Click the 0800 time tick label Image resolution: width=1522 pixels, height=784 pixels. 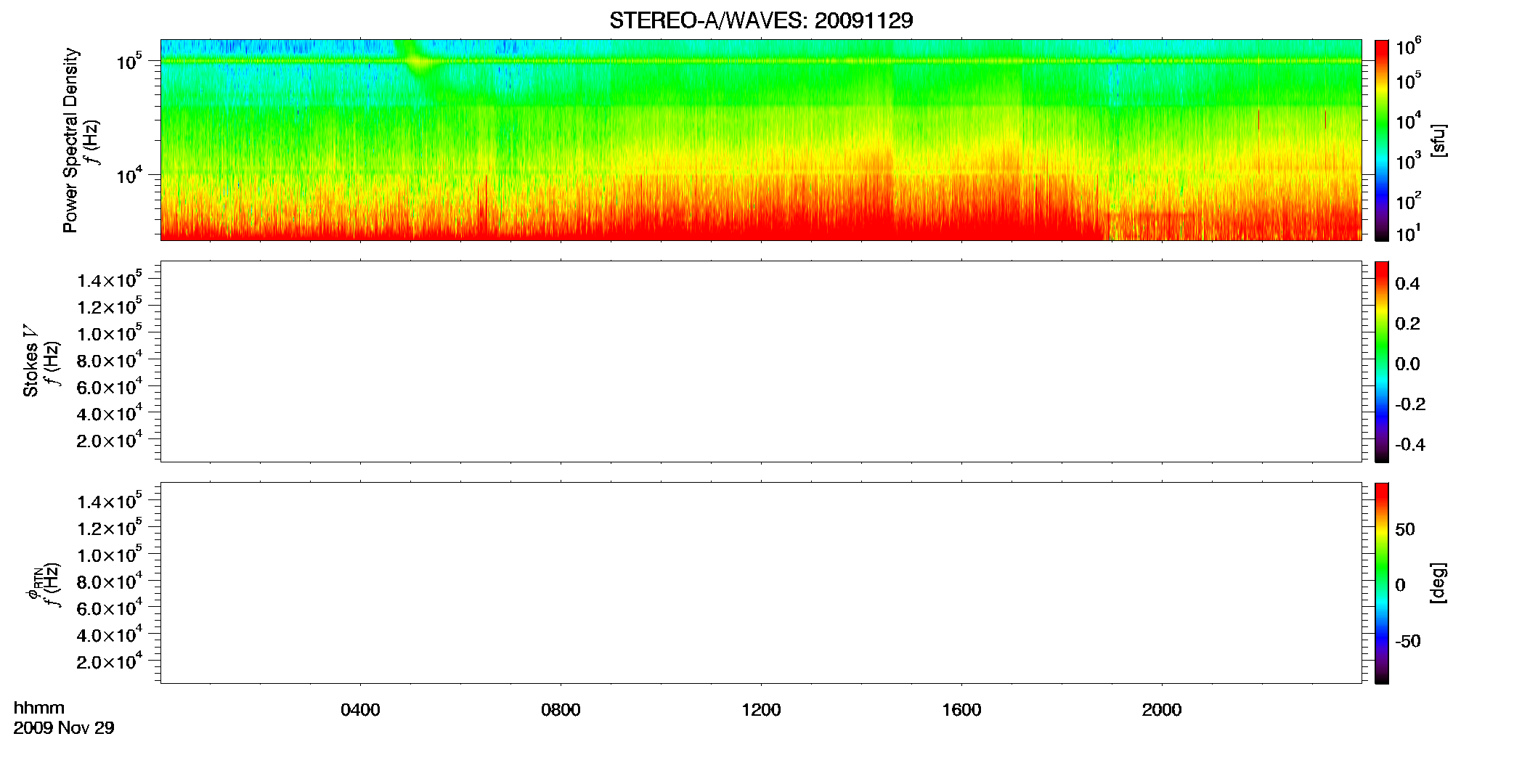(561, 710)
